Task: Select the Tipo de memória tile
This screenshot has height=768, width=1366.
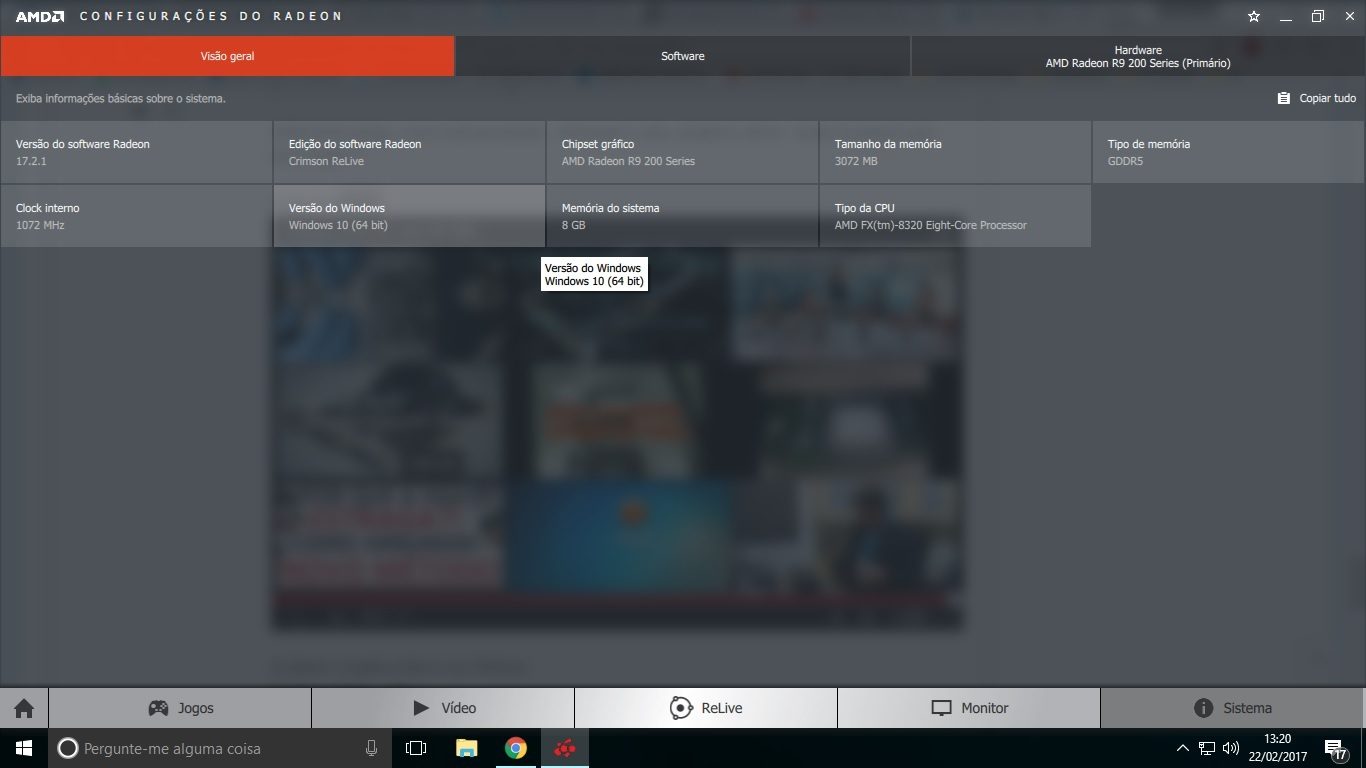Action: [x=1229, y=152]
